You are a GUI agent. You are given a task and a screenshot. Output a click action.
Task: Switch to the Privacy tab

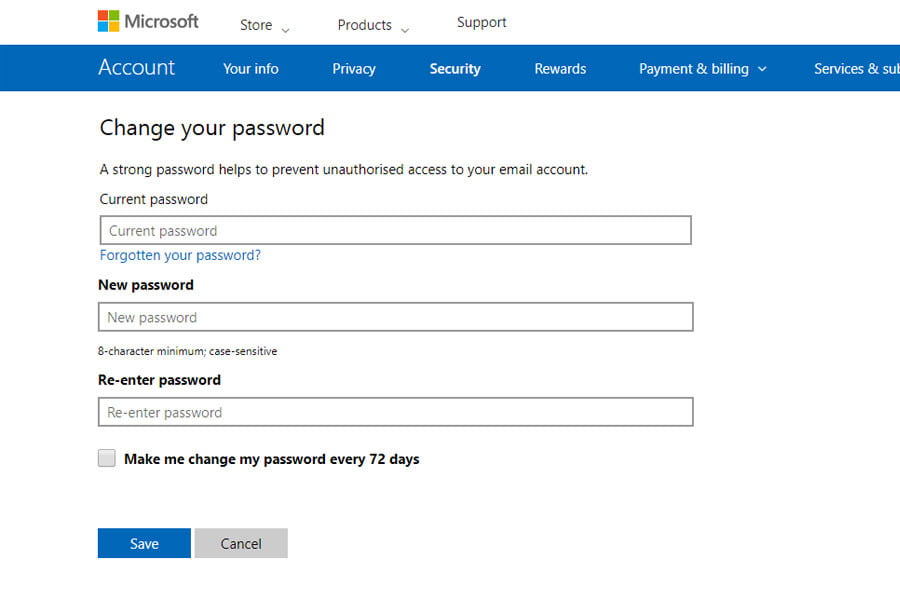tap(354, 69)
